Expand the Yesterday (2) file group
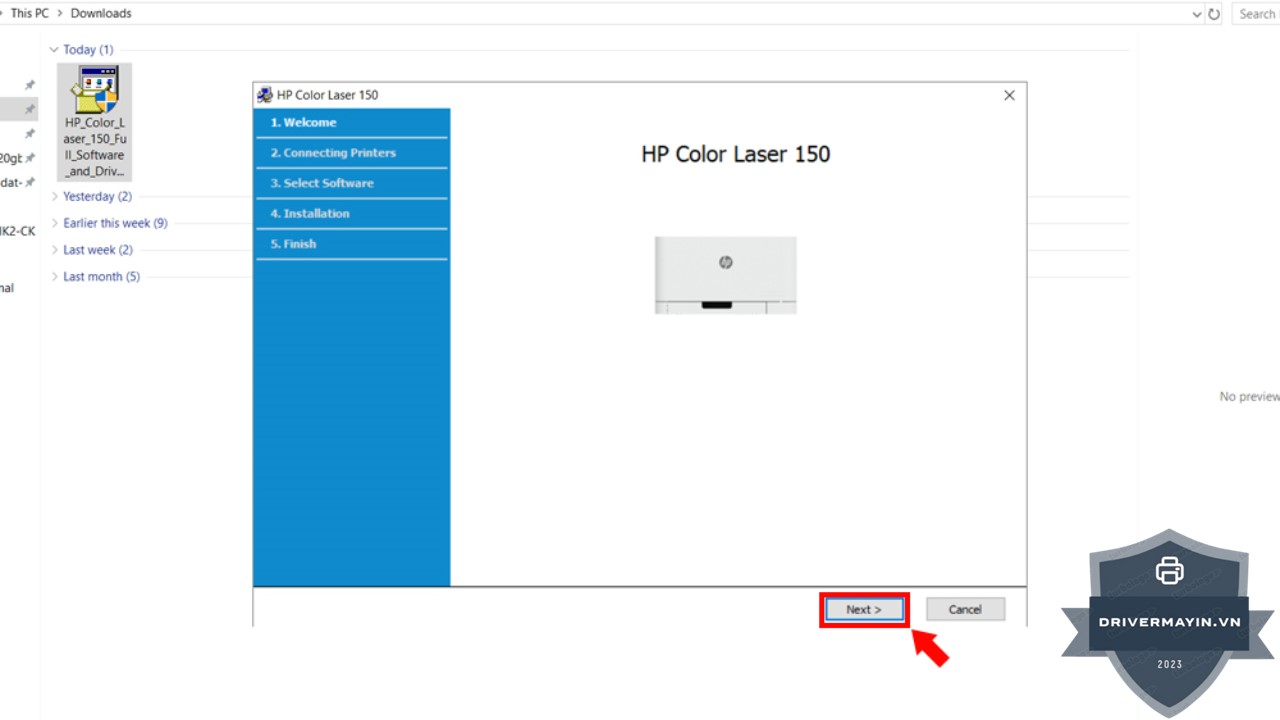The height and width of the screenshot is (720, 1280). [x=54, y=197]
